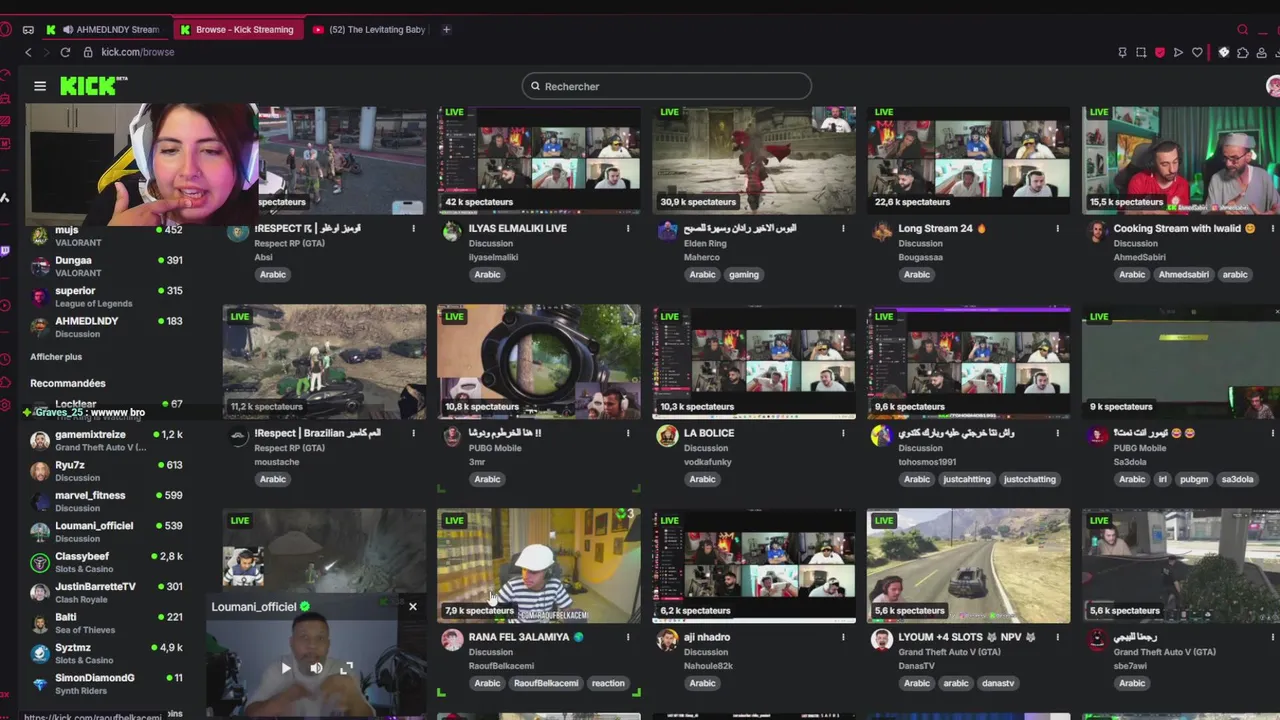The width and height of the screenshot is (1280, 720).
Task: Open three-dot menu for Elden Ring stream
Action: [843, 229]
